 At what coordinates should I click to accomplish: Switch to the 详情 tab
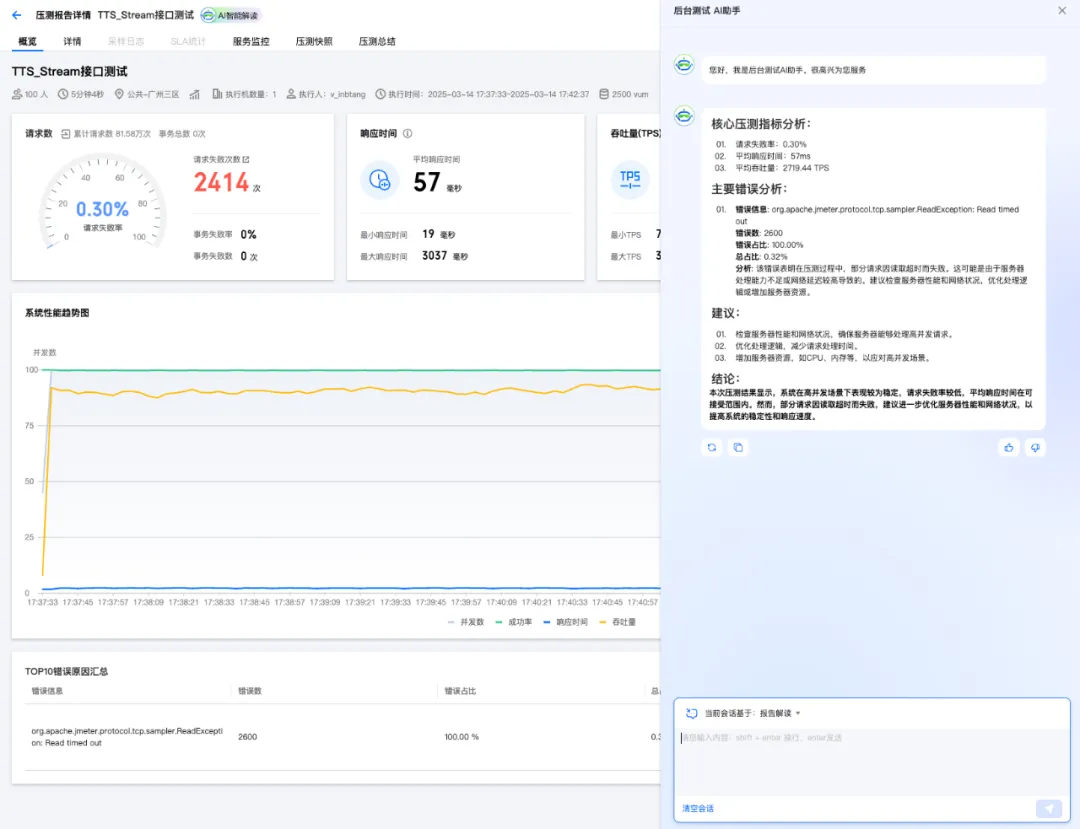pyautogui.click(x=72, y=41)
